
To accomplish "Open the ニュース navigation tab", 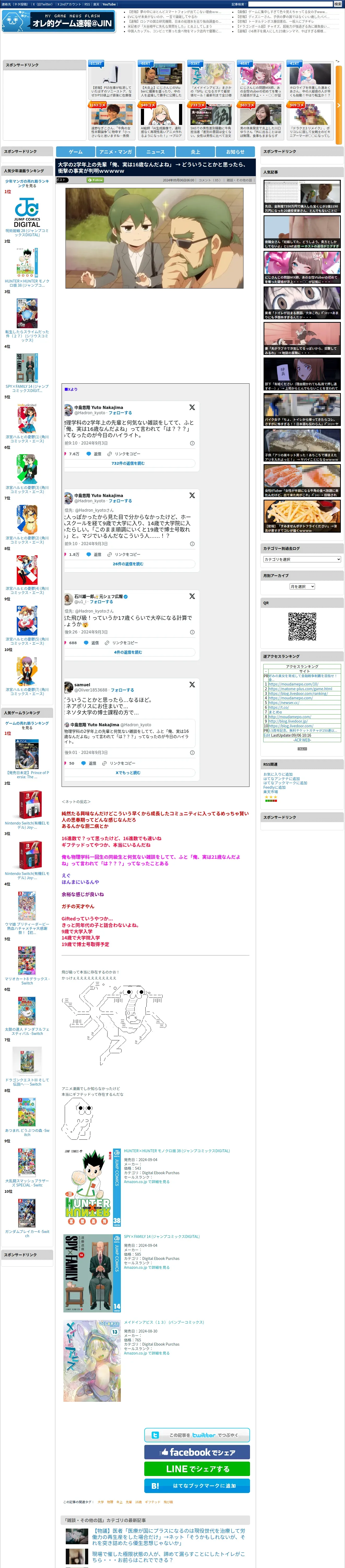I will coord(156,152).
